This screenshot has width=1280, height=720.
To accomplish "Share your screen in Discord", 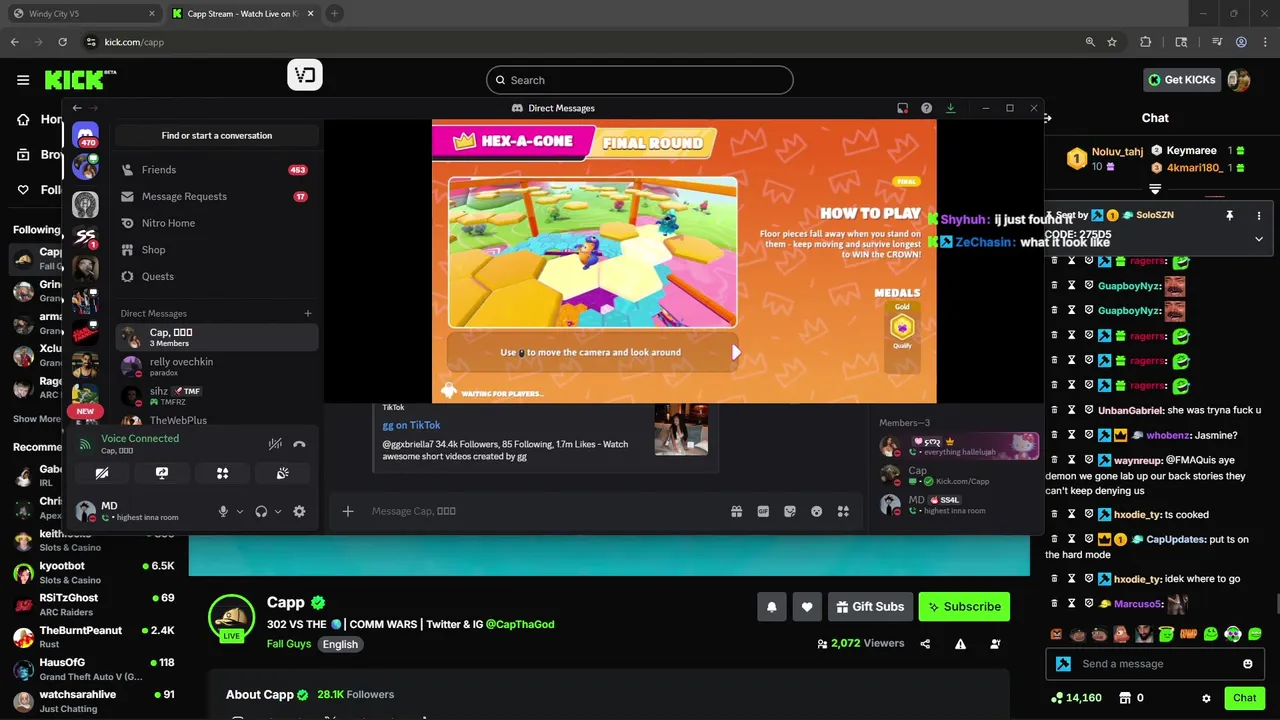I will [x=162, y=473].
